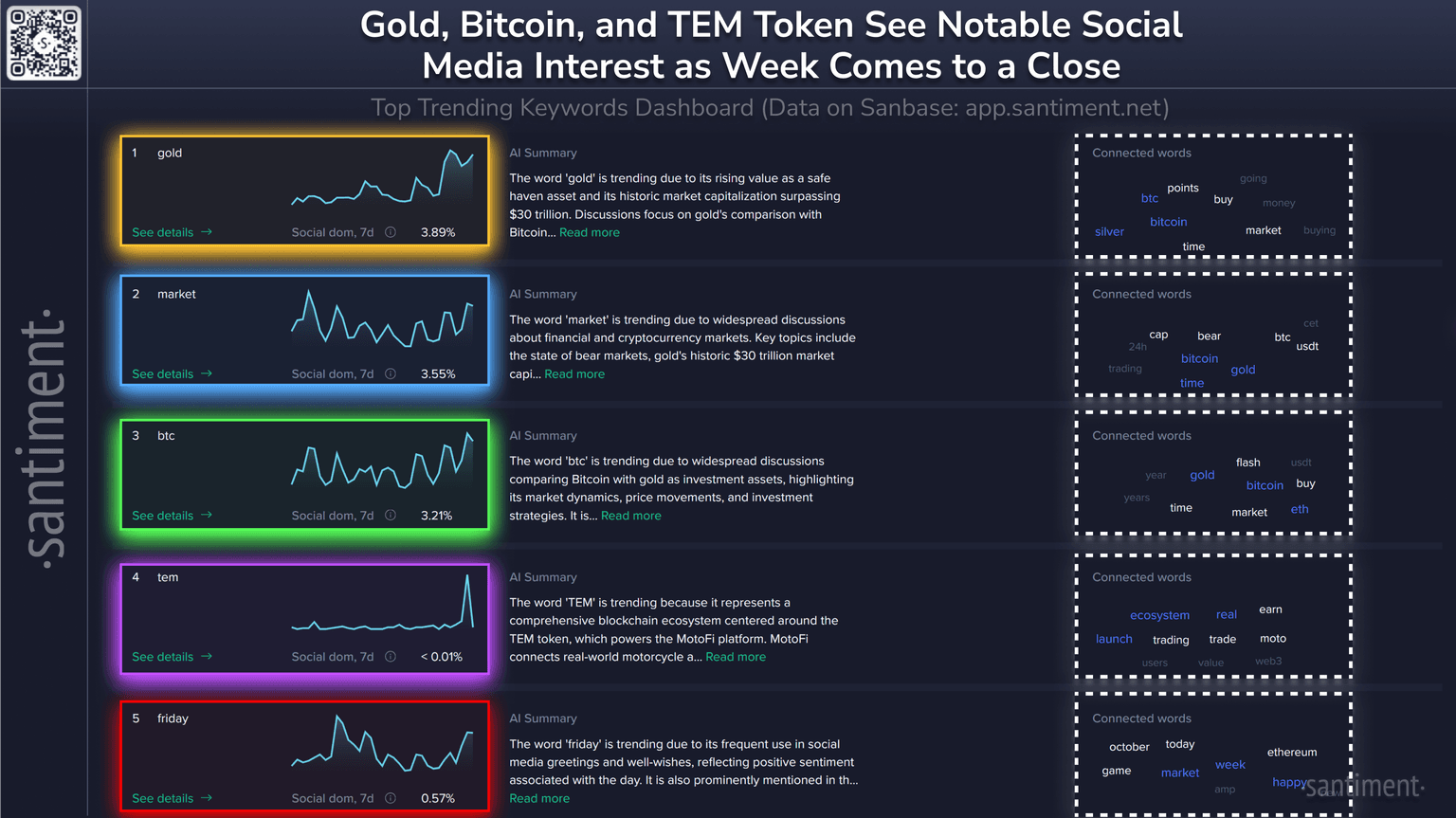Click info icon beside gold Social dom
1456x818 pixels.
click(391, 232)
